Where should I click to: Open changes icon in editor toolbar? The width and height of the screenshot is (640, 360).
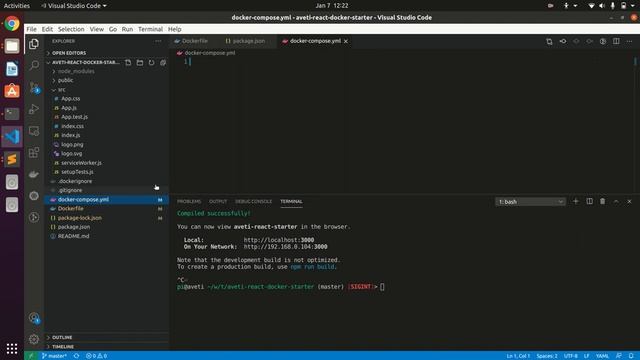tap(549, 41)
